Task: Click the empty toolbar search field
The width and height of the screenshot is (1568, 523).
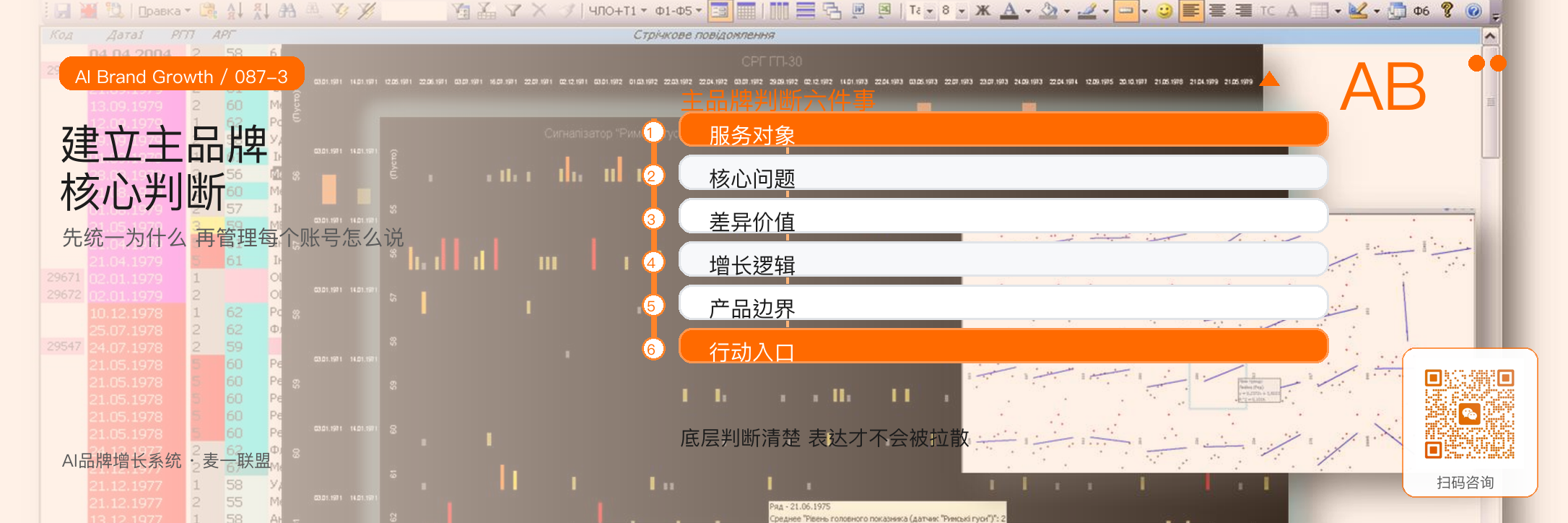Action: 414,10
